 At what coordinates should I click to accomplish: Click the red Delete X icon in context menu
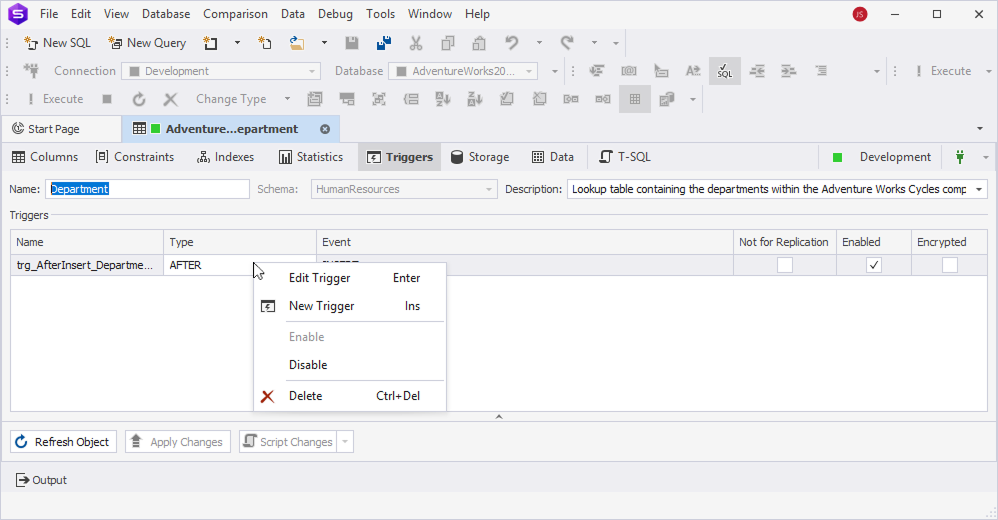click(x=267, y=397)
